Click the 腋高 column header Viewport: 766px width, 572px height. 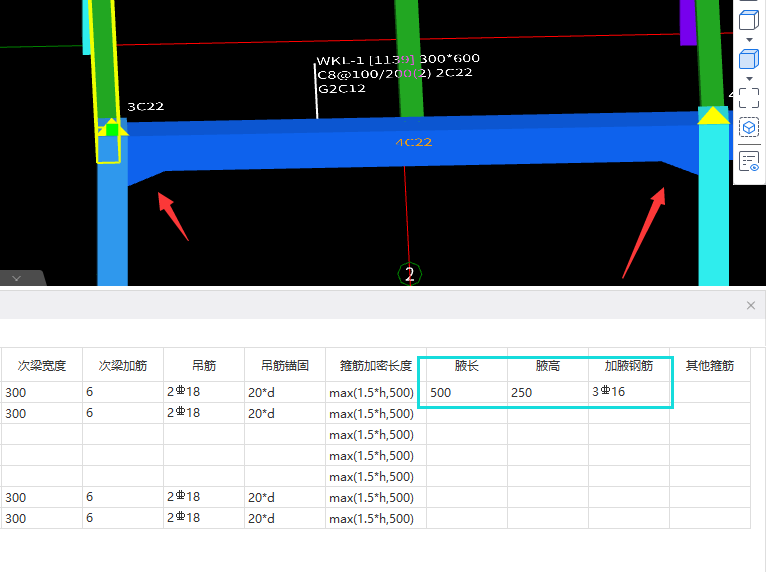548,365
